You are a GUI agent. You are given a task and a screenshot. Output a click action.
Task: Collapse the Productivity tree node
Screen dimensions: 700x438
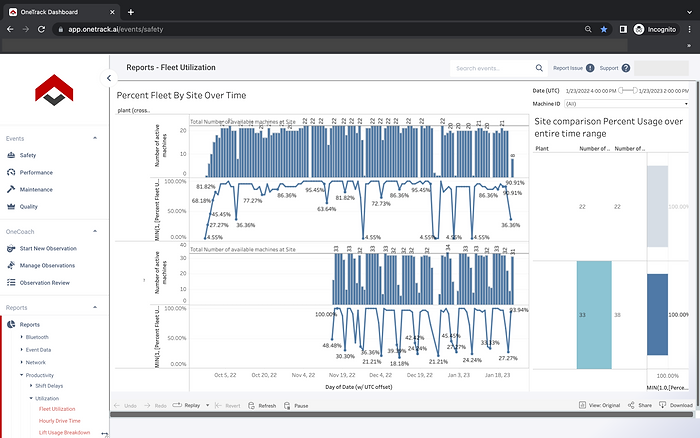click(22, 375)
